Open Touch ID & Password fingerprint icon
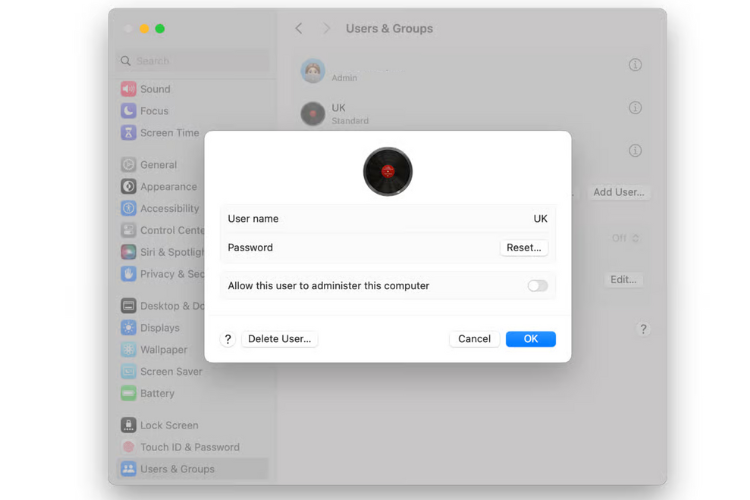 point(128,447)
